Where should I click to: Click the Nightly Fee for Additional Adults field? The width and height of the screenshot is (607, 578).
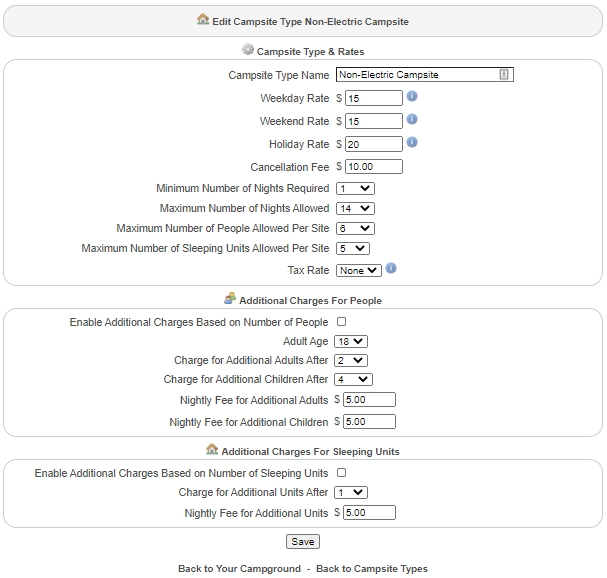tap(369, 400)
